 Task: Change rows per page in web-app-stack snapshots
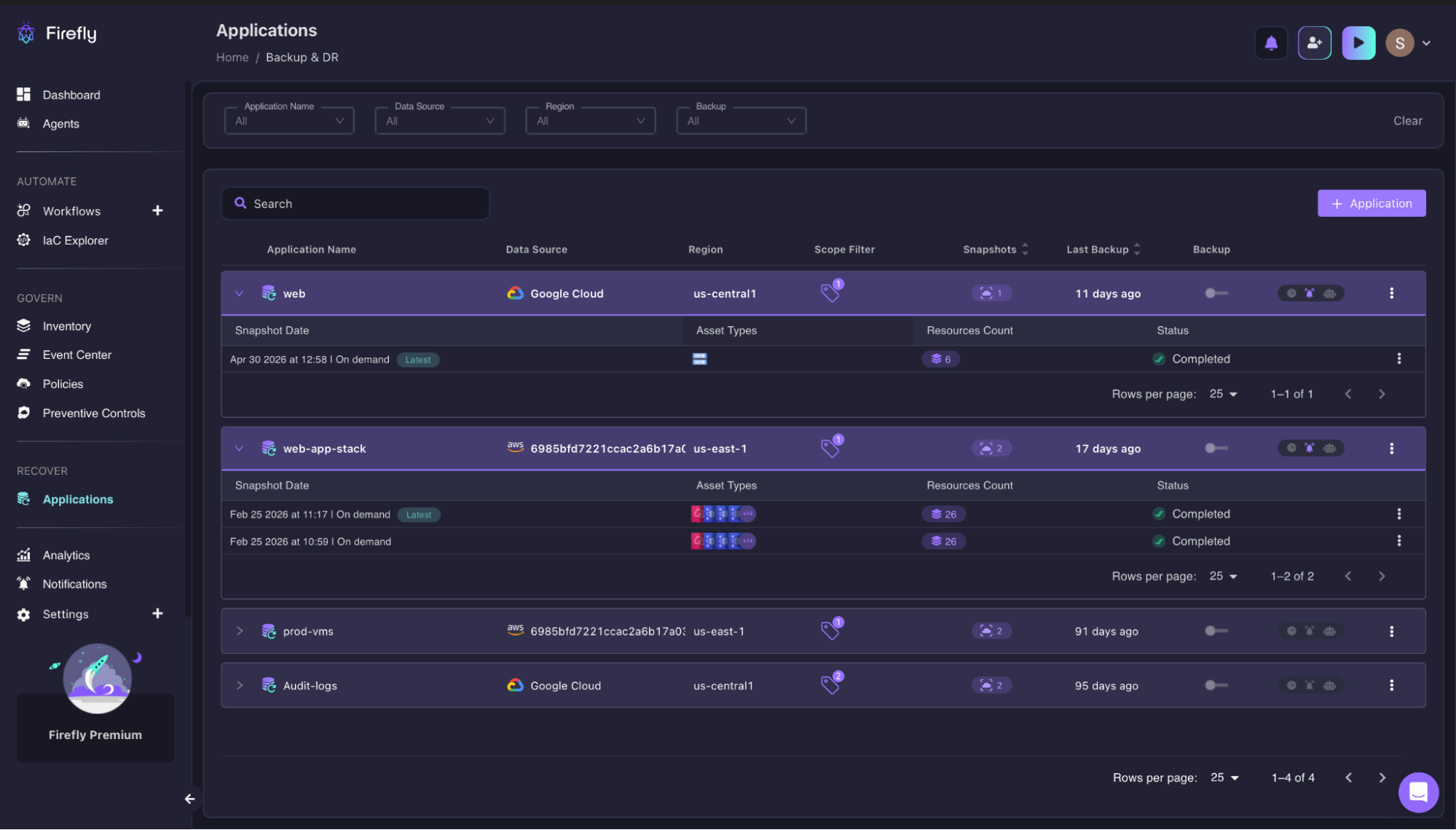(1224, 576)
